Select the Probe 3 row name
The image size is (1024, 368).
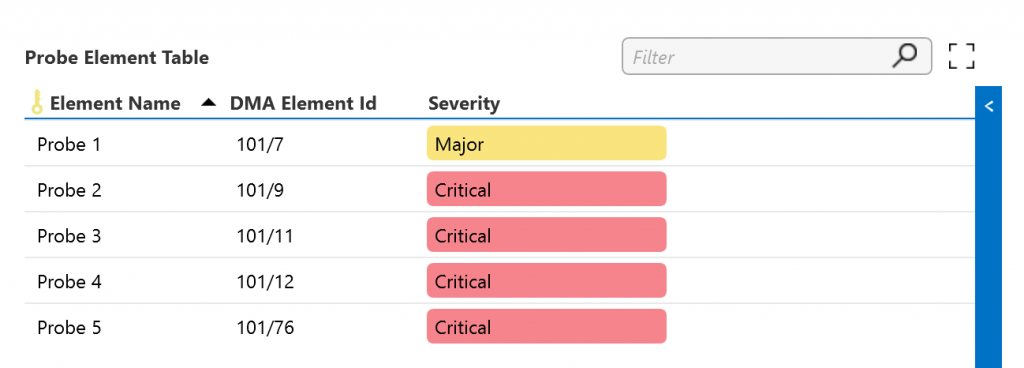[69, 236]
